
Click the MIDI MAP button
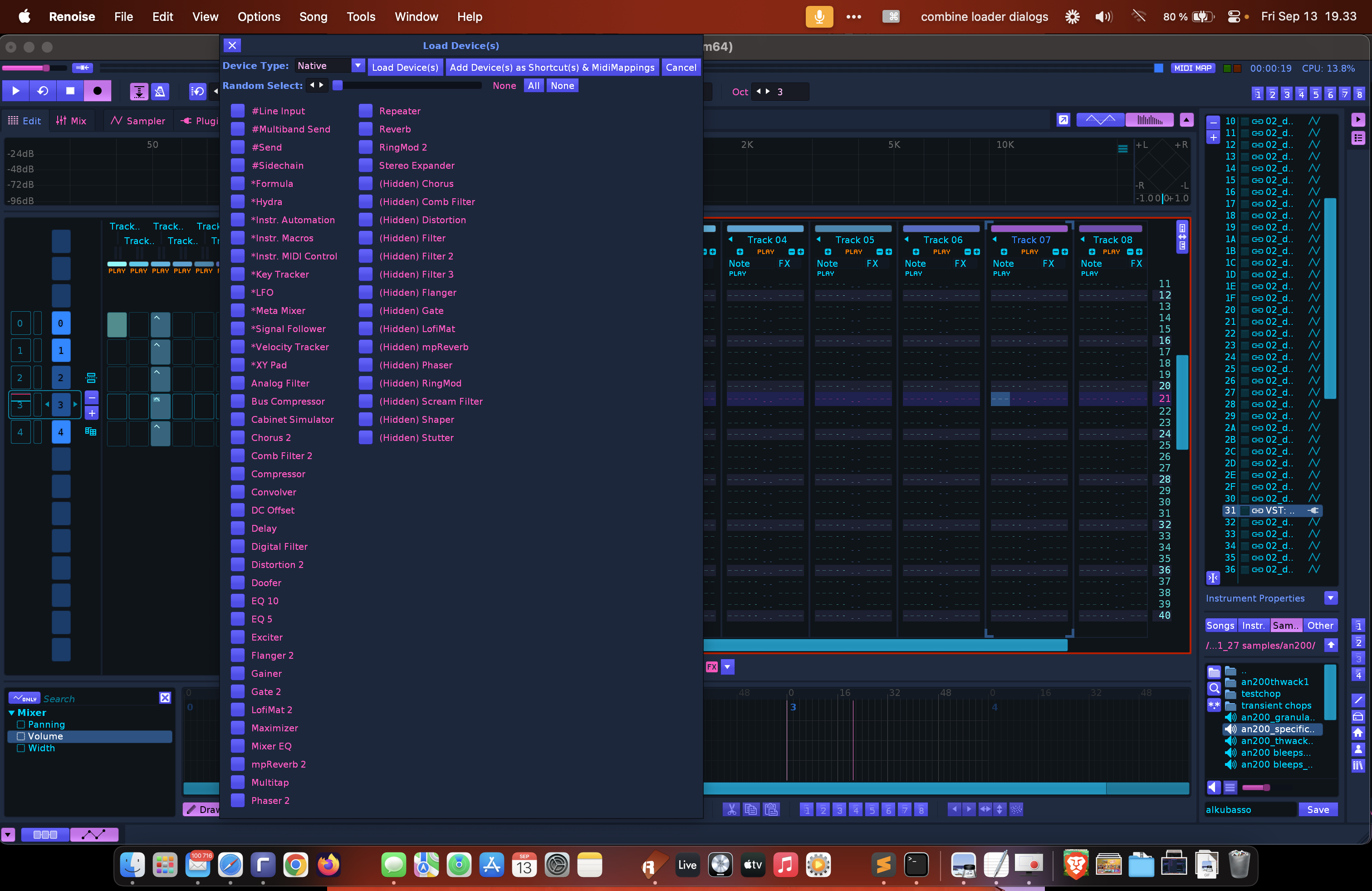click(x=1193, y=68)
